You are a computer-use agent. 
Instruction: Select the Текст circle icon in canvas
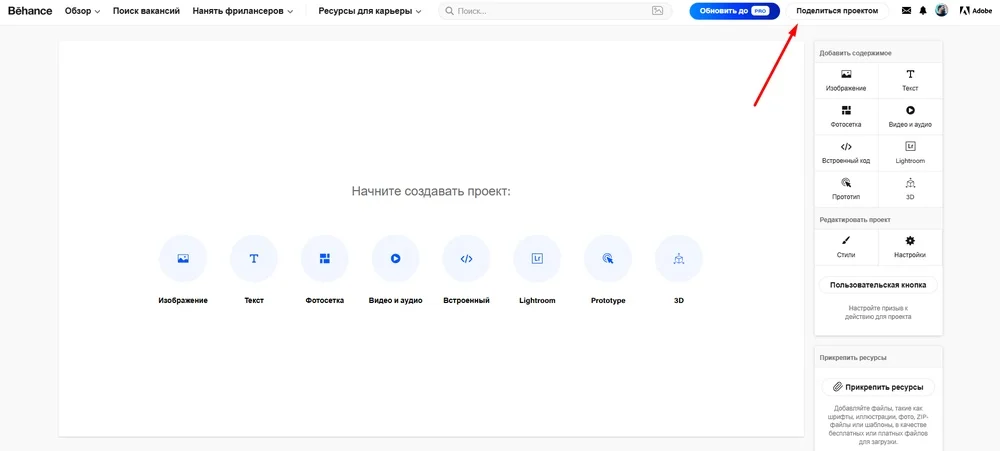[254, 259]
